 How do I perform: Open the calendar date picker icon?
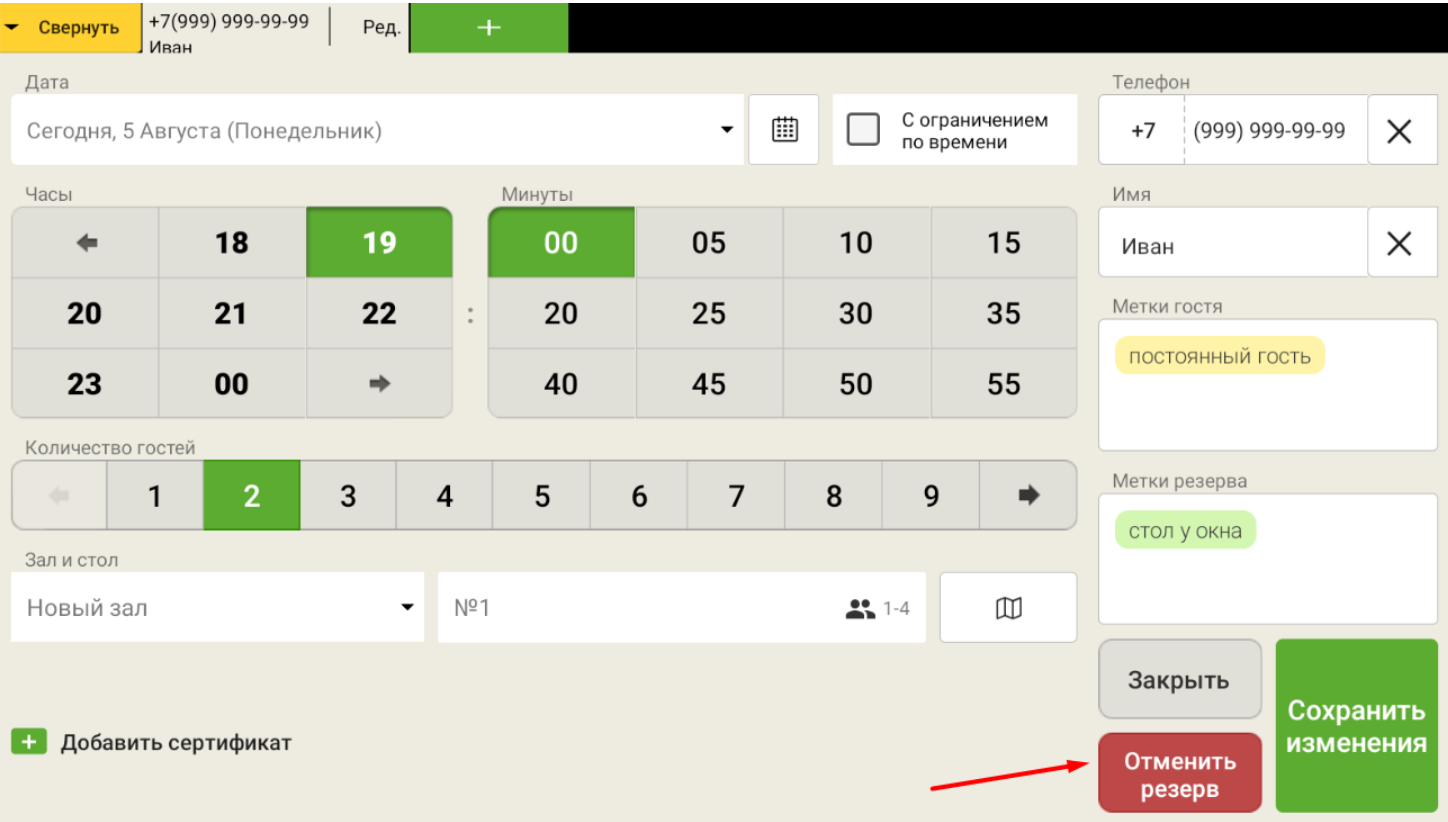pos(784,130)
